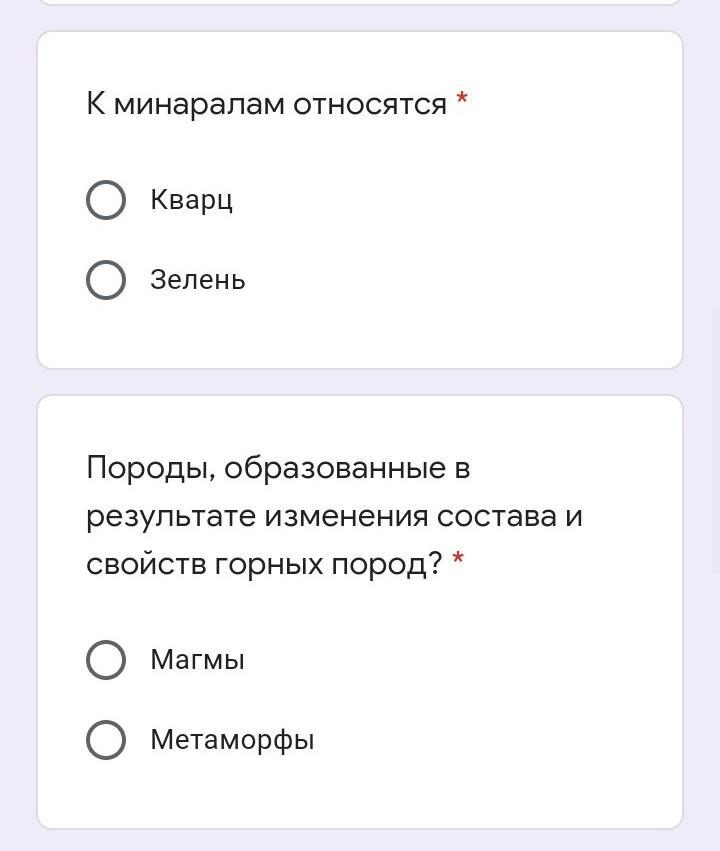This screenshot has width=720, height=851.
Task: Click the partially visible card at top
Action: [360, 2]
